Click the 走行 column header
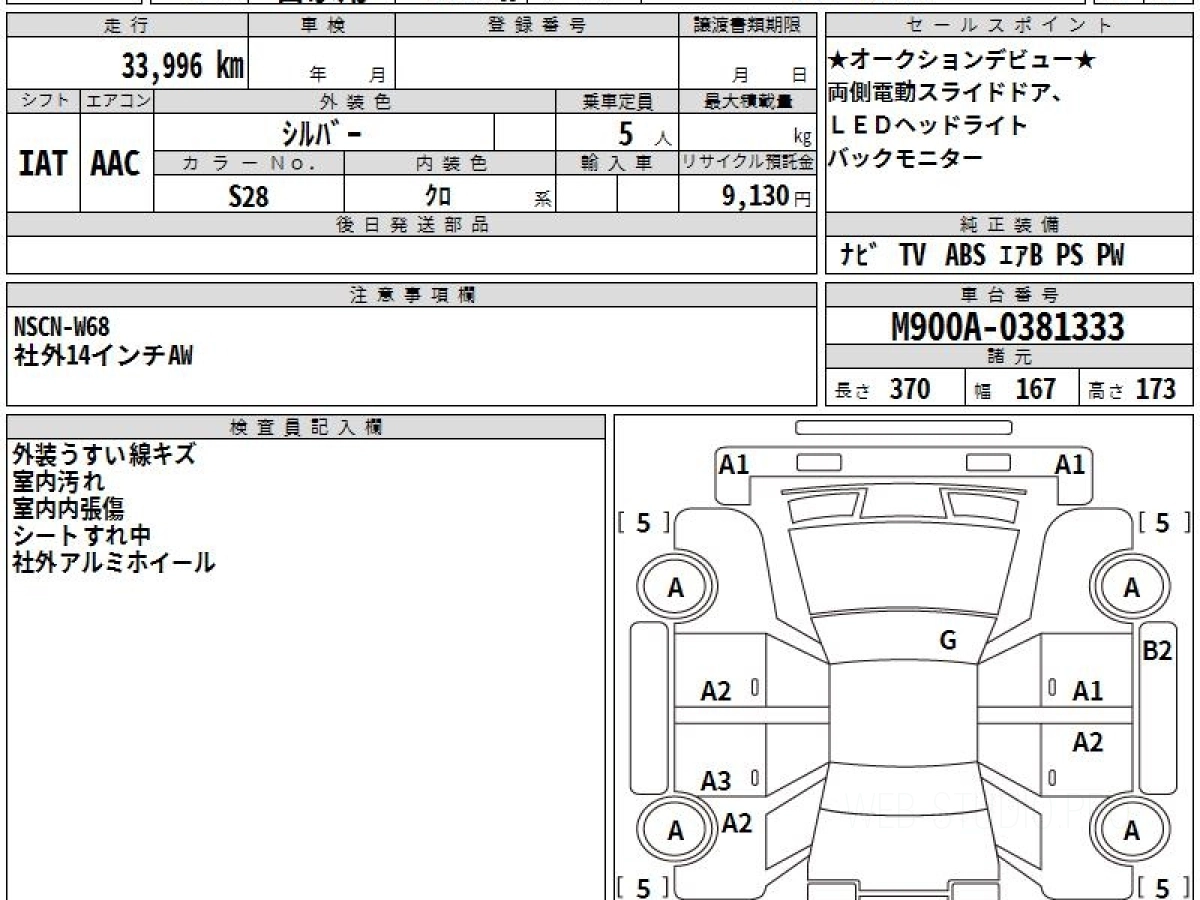This screenshot has height=900, width=1200. 126,26
